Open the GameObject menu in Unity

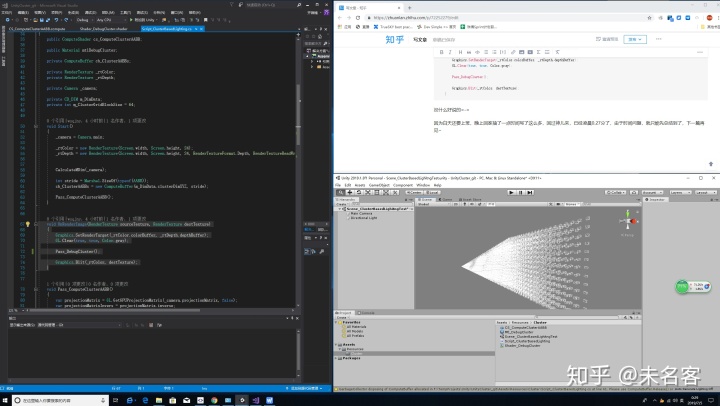(379, 185)
